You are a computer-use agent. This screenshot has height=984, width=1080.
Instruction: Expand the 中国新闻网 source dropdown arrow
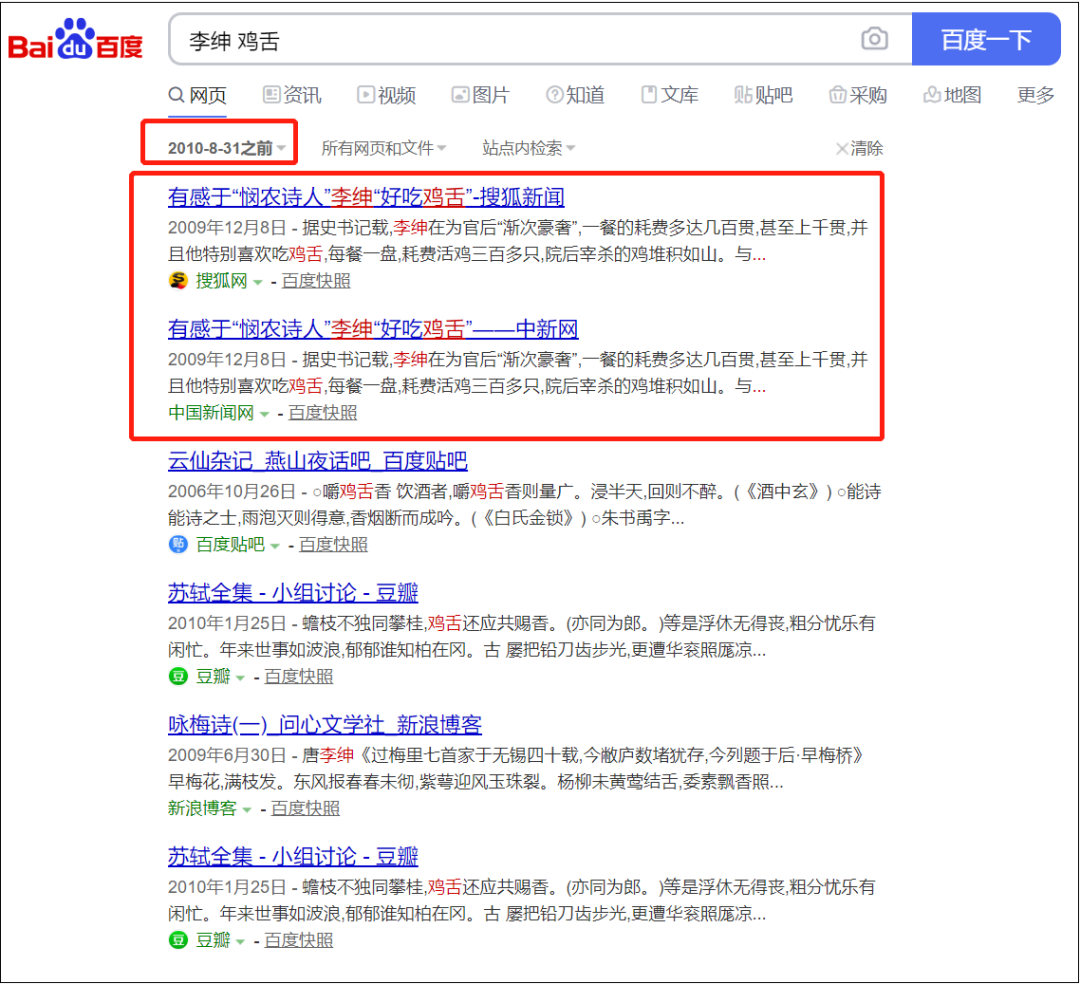click(264, 414)
